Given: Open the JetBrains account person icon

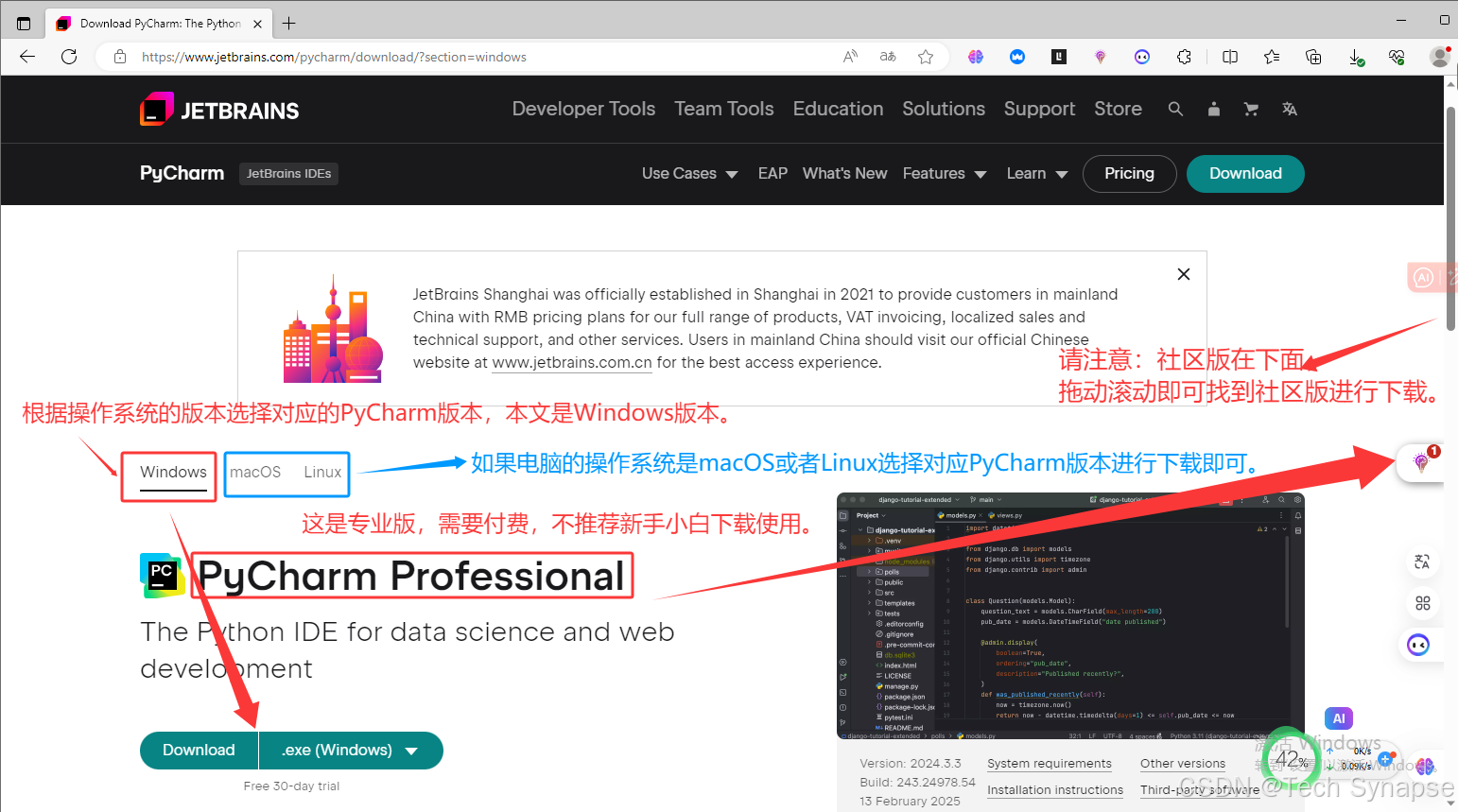Looking at the screenshot, I should pos(1213,109).
